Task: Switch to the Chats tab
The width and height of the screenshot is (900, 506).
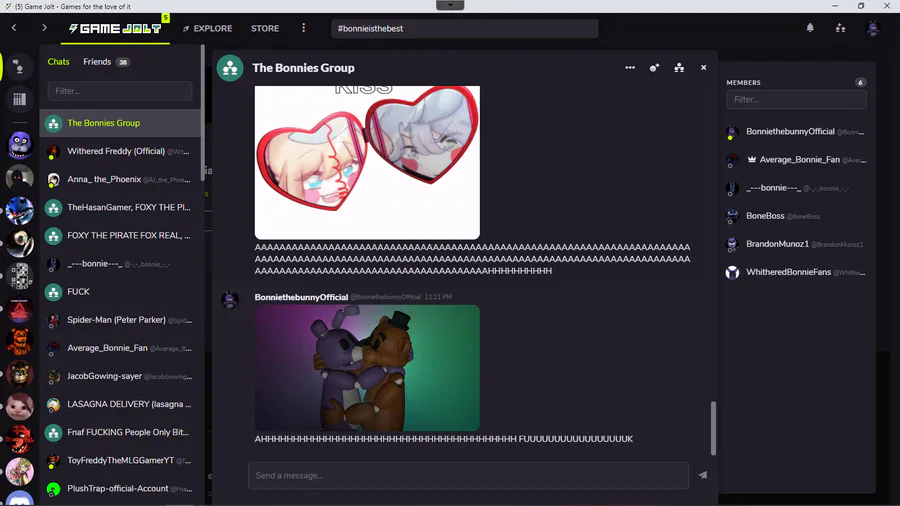Action: click(59, 61)
